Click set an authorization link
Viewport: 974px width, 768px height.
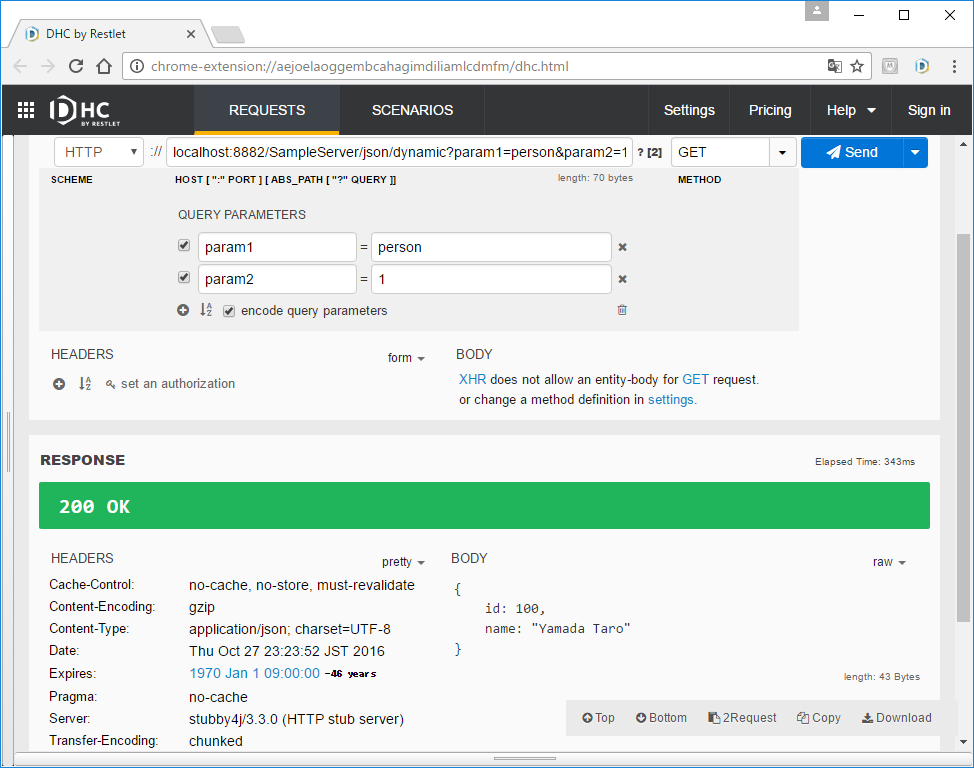178,384
